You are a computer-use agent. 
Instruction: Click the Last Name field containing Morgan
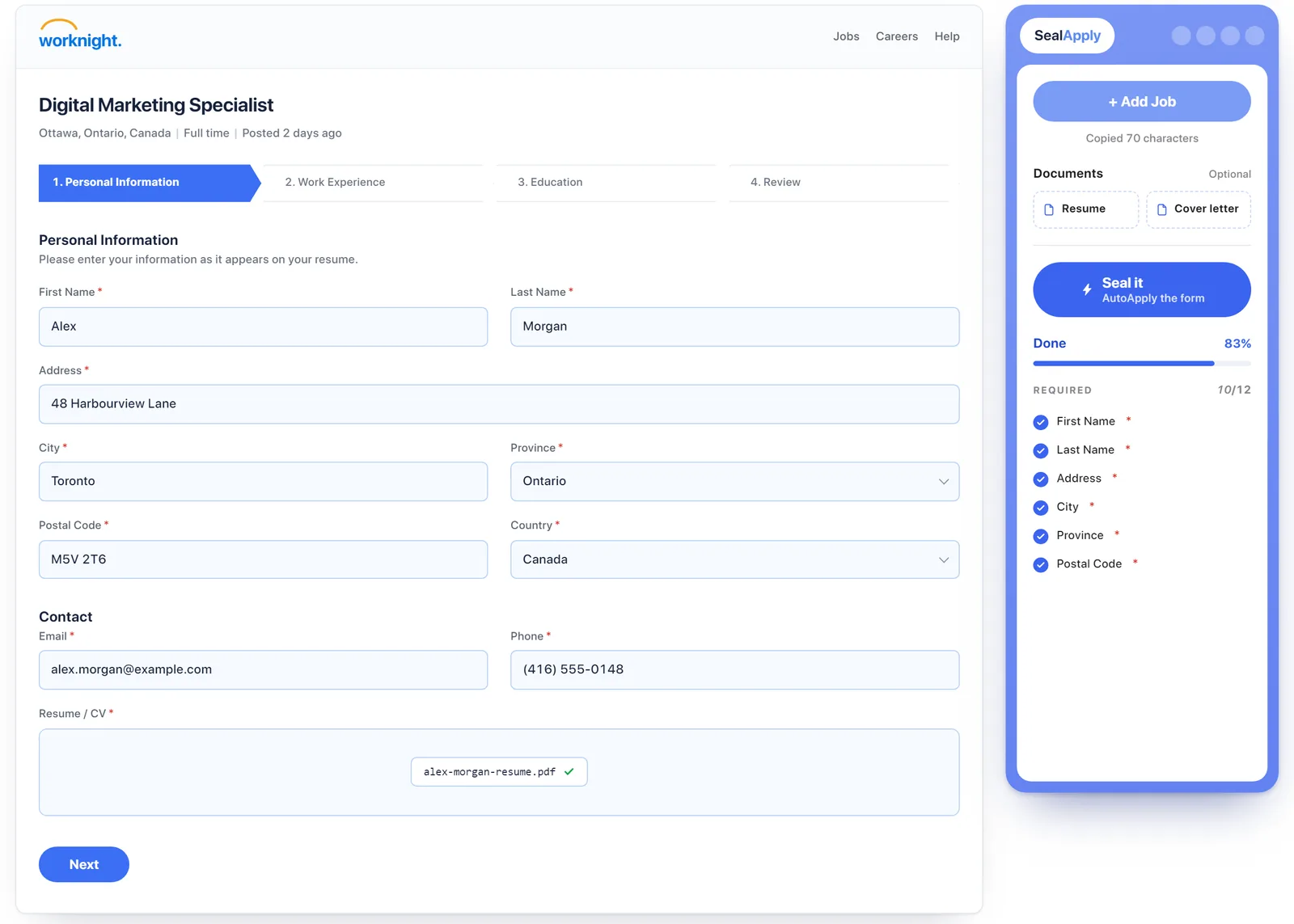point(734,327)
